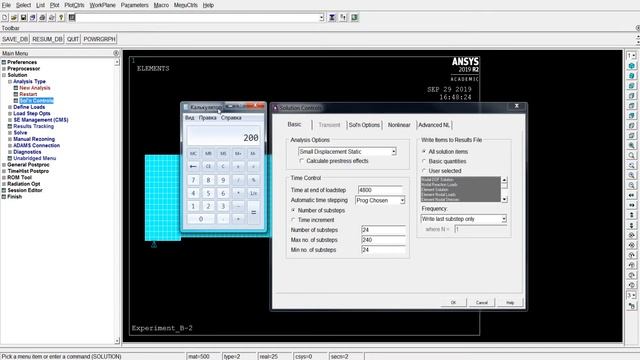
Task: Click the Reset Picking icon
Action: point(343,18)
